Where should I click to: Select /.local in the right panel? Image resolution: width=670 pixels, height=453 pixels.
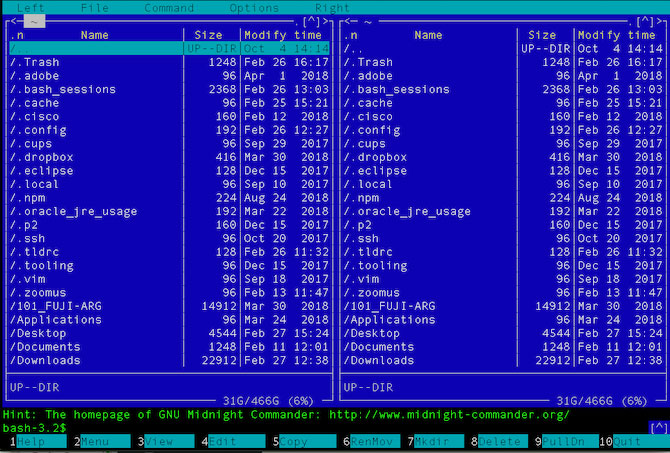pos(503,184)
